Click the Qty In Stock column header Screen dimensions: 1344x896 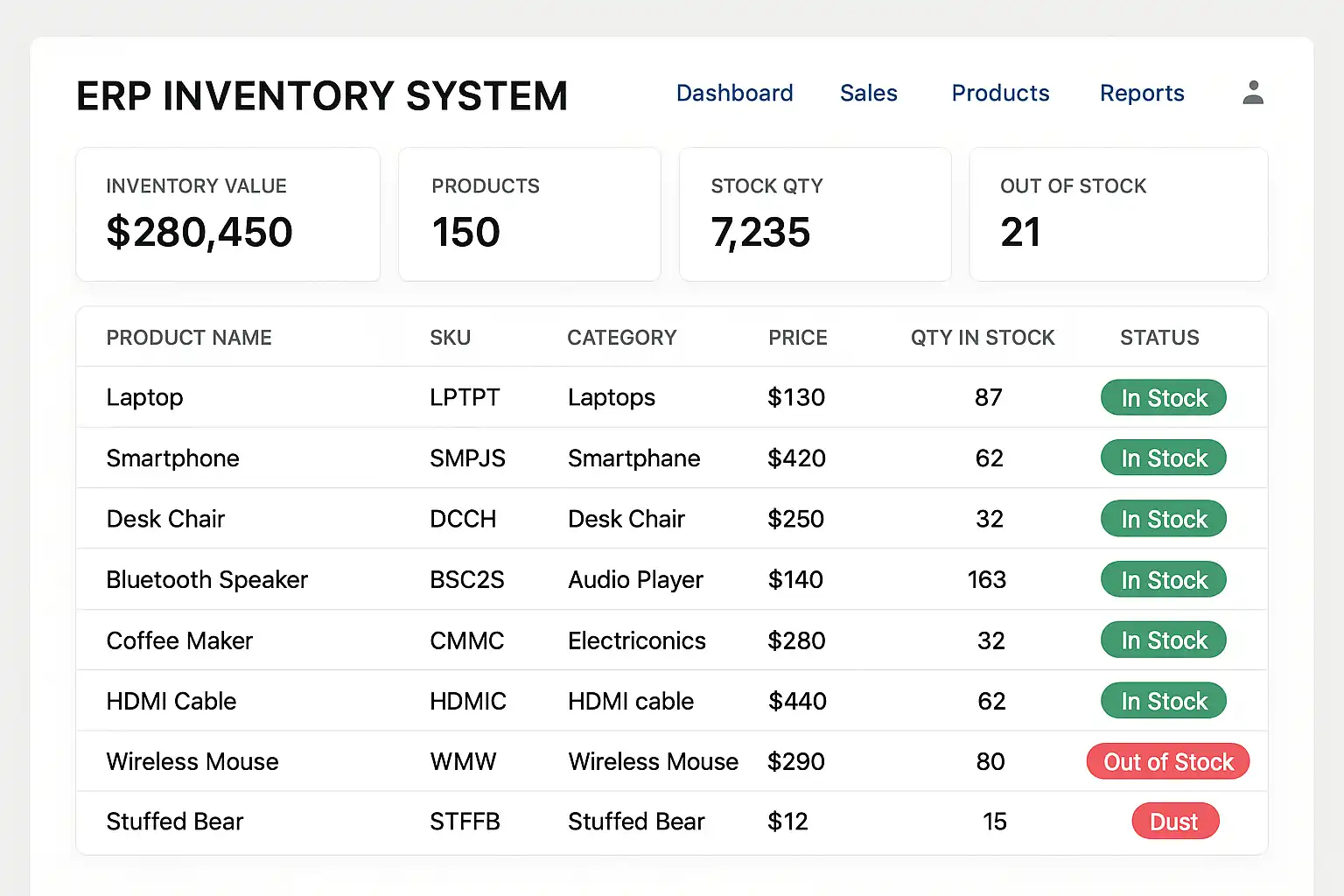click(982, 338)
